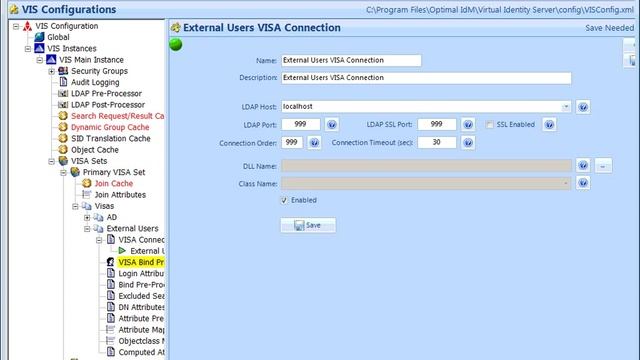Click the help icon next to LDAP Host
Image resolution: width=640 pixels, height=360 pixels.
pos(583,107)
